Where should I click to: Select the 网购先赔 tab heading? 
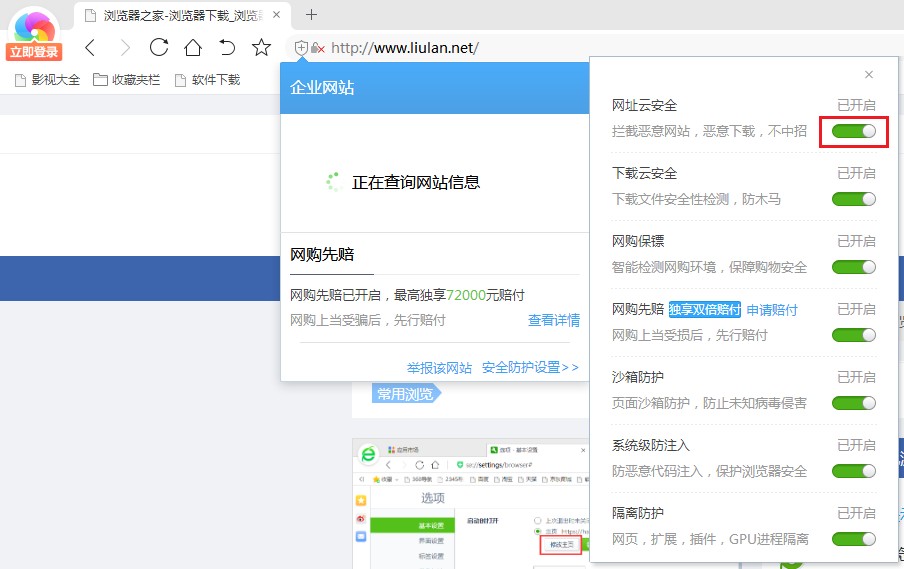pos(322,254)
